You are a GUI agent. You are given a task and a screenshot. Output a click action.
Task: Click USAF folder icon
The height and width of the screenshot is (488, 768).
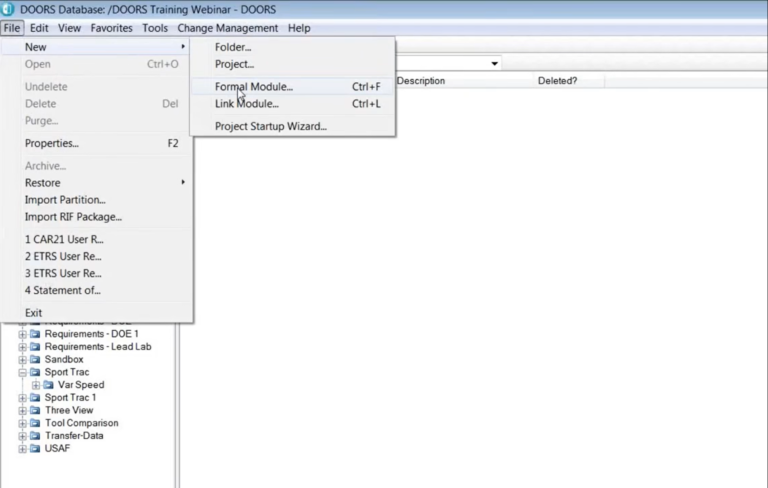coord(35,448)
